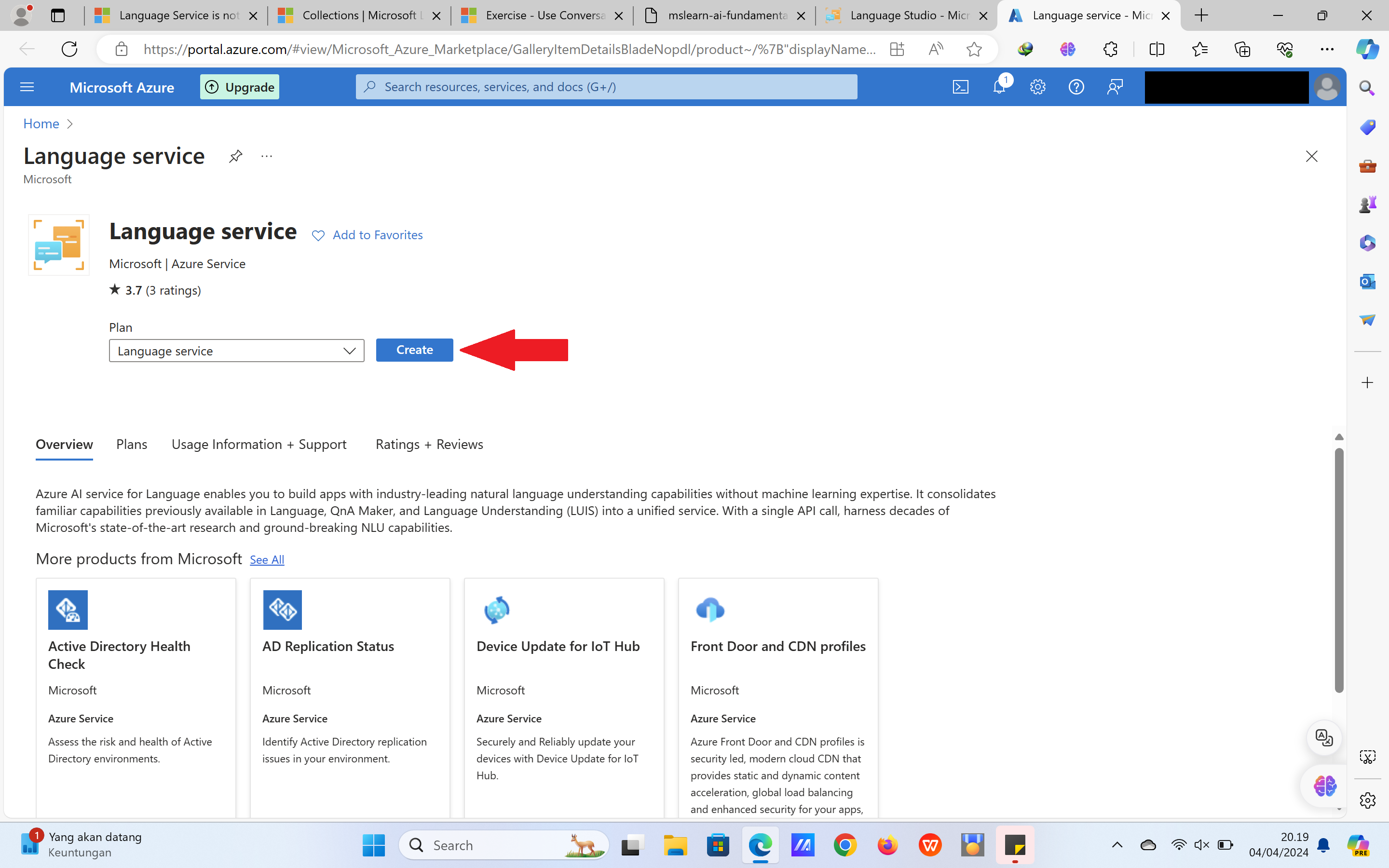
Task: Open the Edge Collections icon
Action: 1242,49
